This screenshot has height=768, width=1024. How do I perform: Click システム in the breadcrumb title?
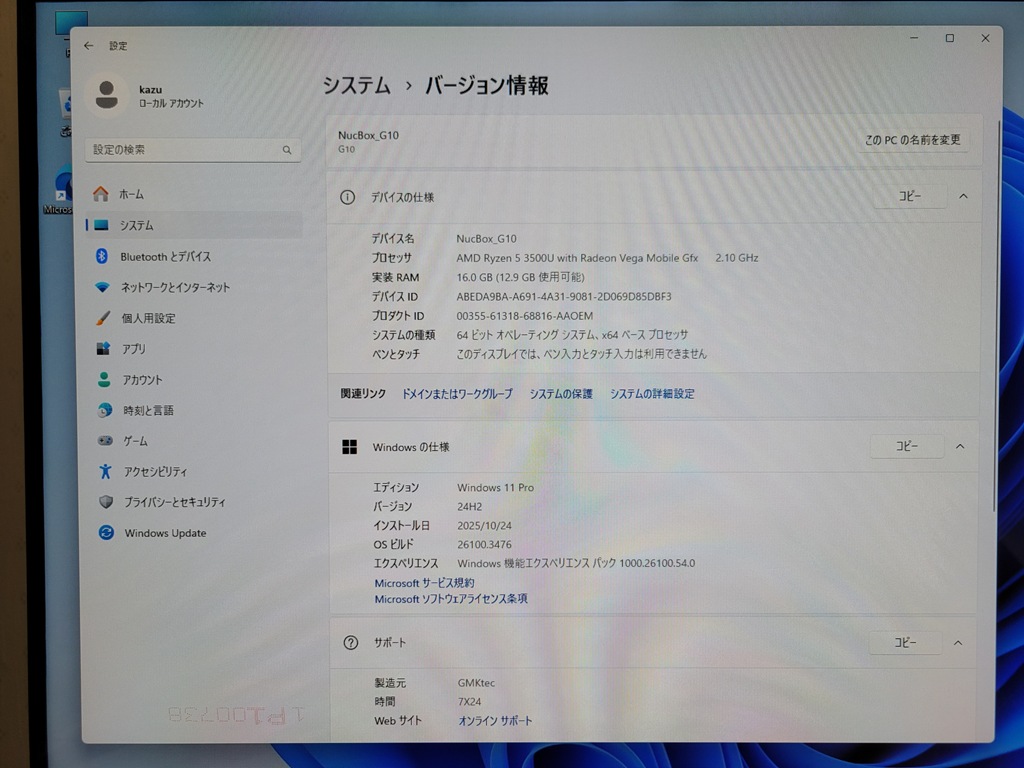coord(357,86)
